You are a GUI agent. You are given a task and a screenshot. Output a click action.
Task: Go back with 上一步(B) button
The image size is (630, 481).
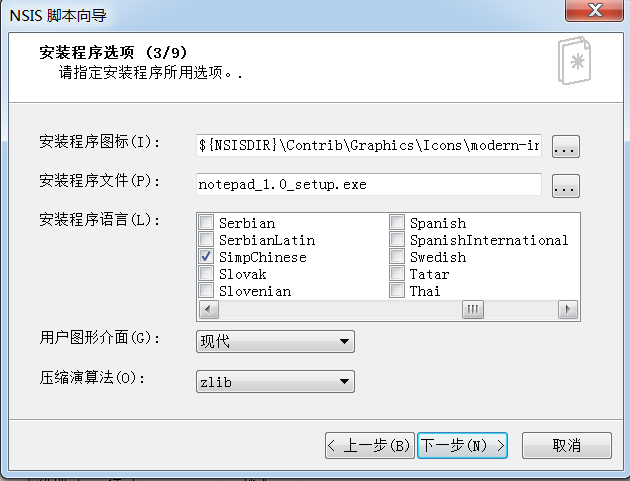click(x=370, y=446)
